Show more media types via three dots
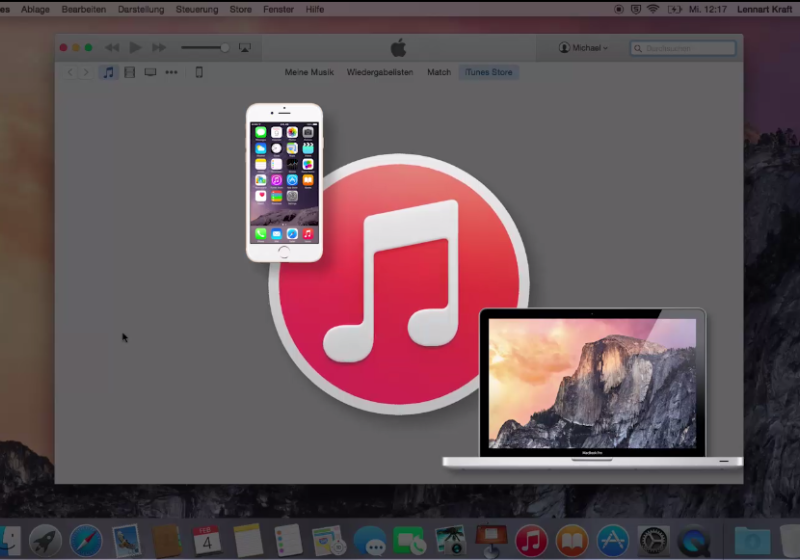 171,72
